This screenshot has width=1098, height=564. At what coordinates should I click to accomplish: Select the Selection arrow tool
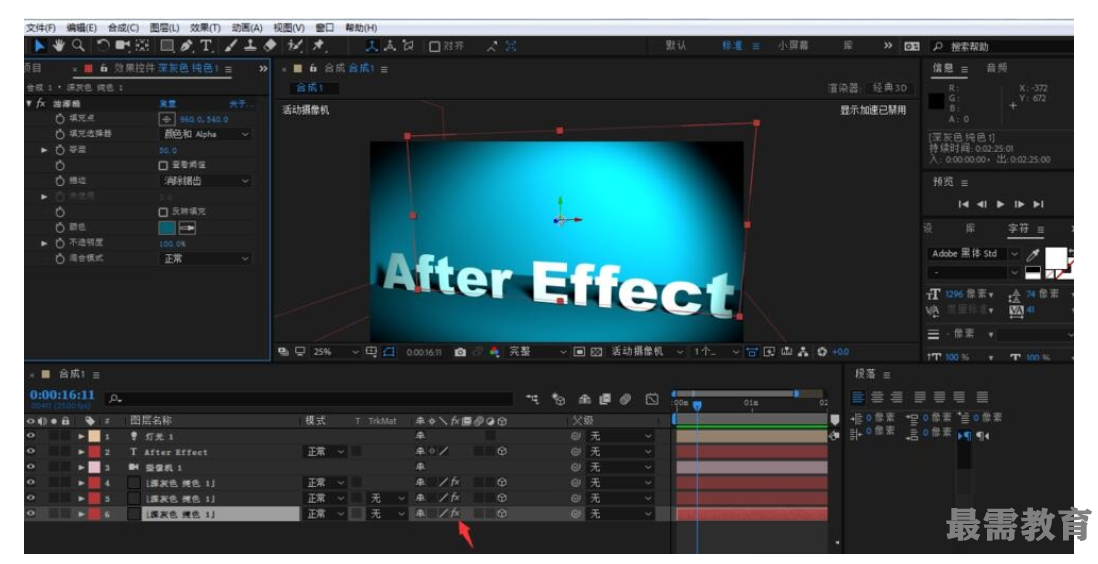coord(39,46)
